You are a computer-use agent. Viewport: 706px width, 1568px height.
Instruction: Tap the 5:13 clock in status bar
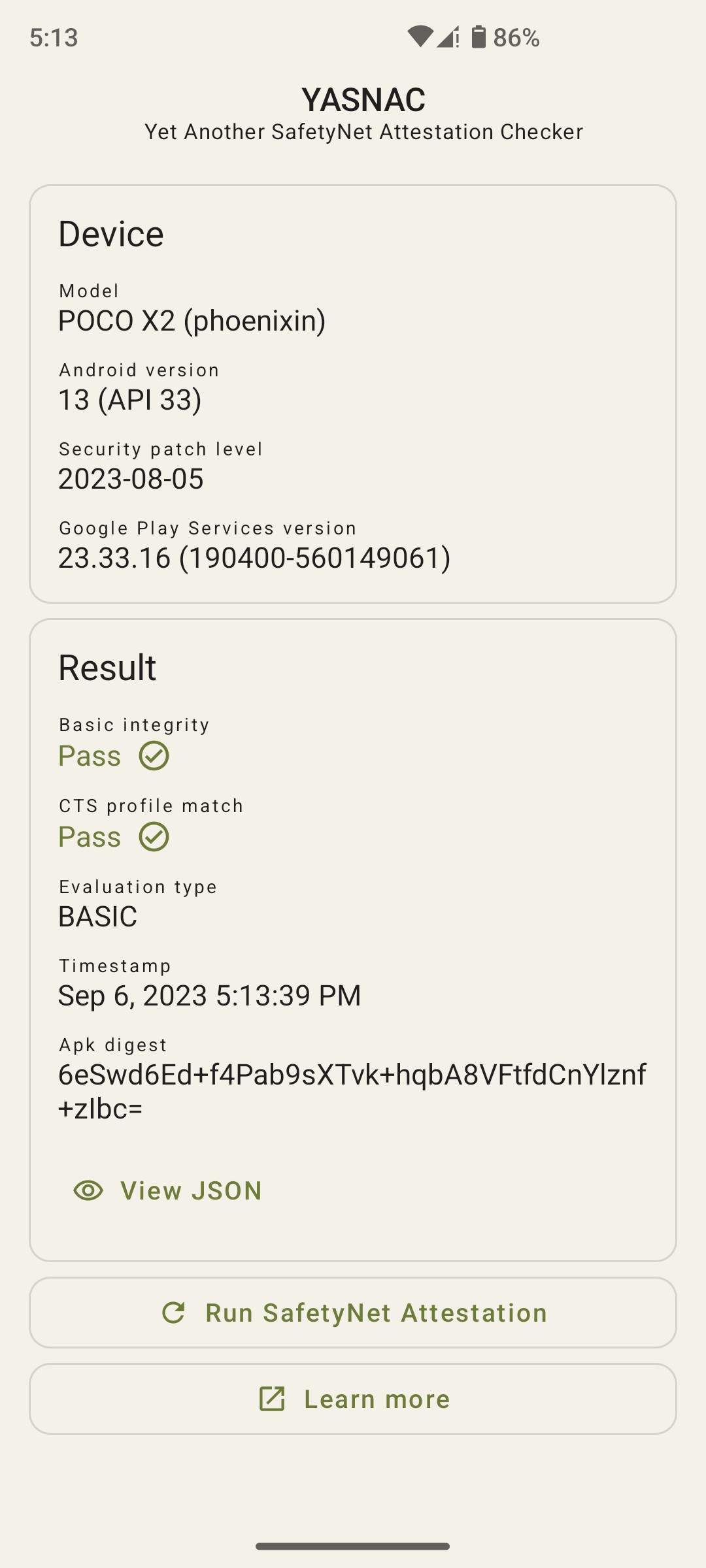pos(54,38)
